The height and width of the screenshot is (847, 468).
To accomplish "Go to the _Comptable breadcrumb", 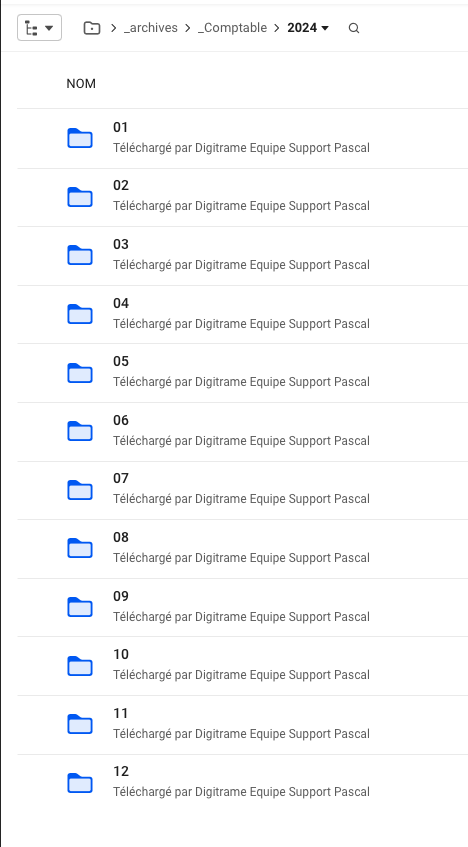I will pos(232,28).
